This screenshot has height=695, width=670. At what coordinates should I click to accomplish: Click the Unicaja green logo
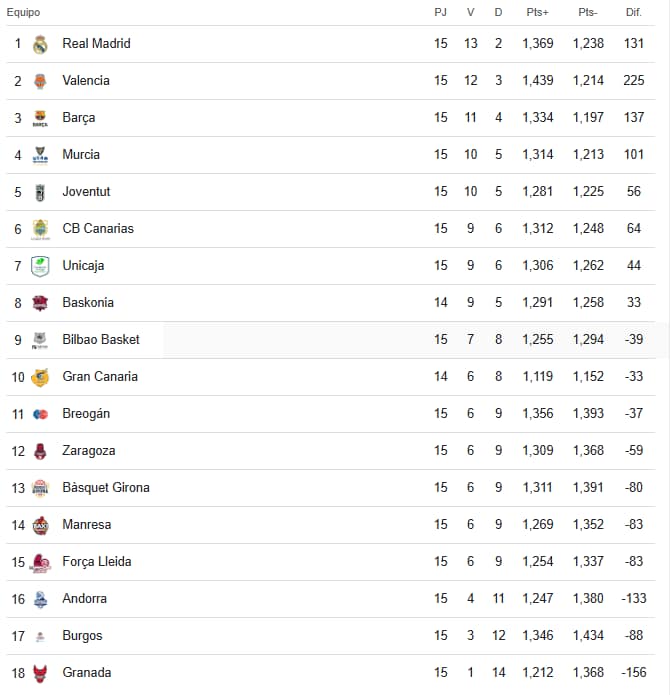pyautogui.click(x=40, y=266)
